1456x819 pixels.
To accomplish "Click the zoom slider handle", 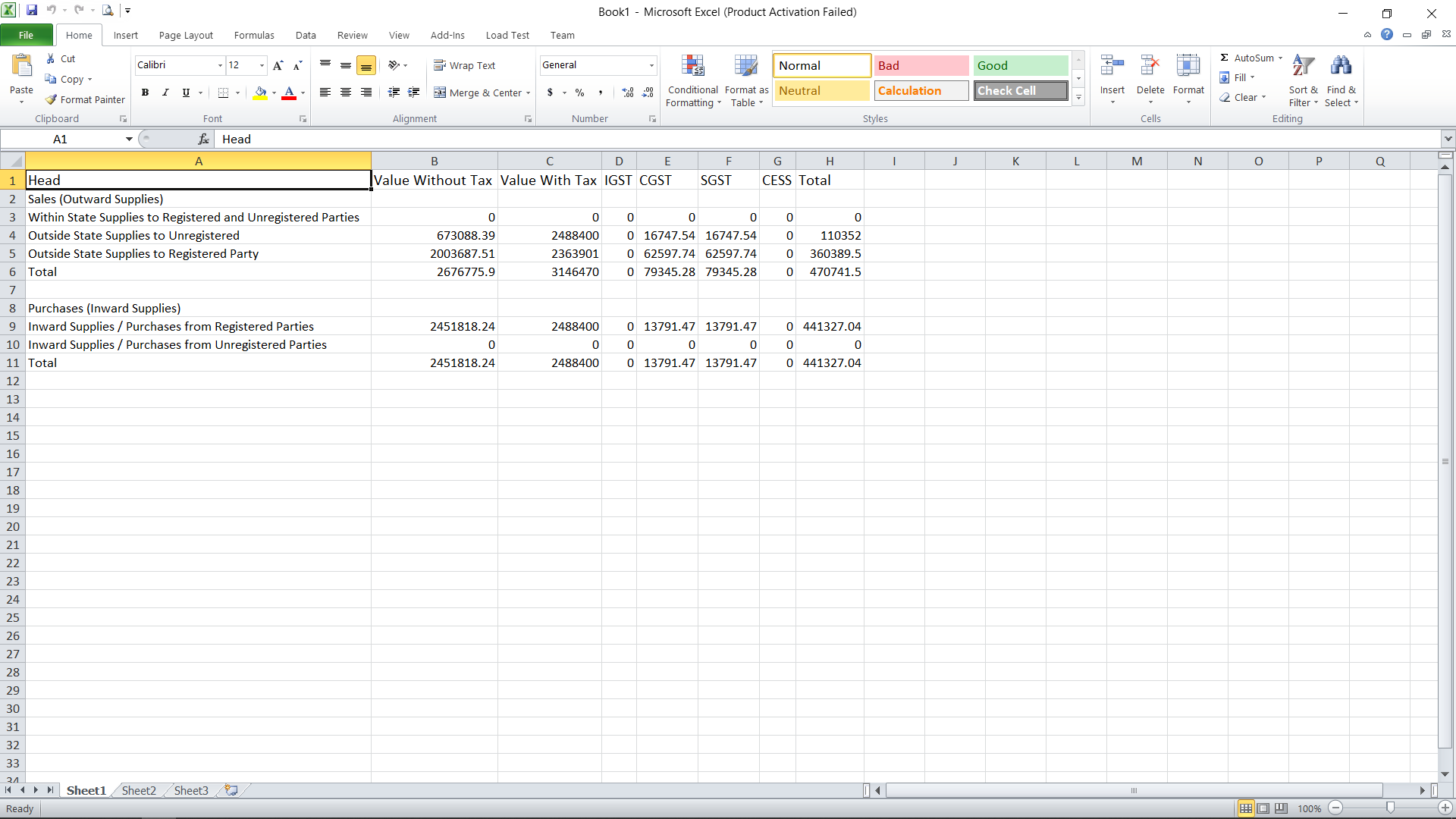I will tap(1390, 808).
